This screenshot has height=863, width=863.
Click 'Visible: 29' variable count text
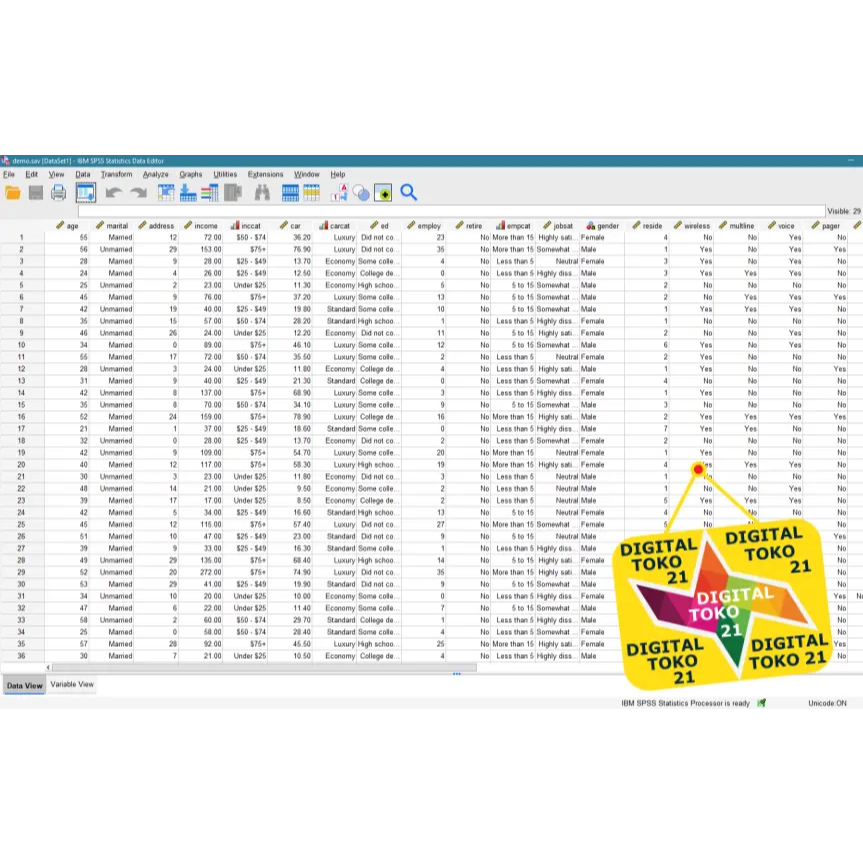pos(844,211)
